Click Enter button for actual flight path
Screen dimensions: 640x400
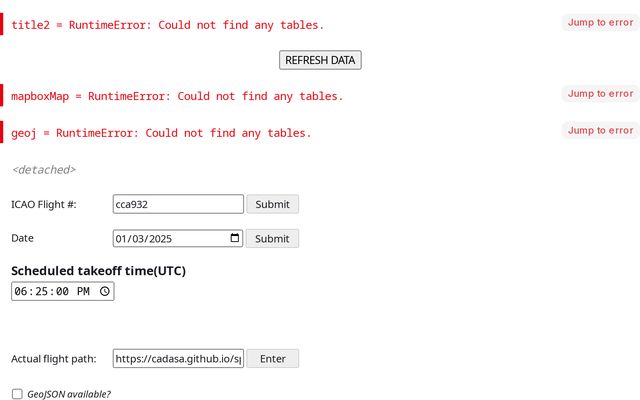273,358
